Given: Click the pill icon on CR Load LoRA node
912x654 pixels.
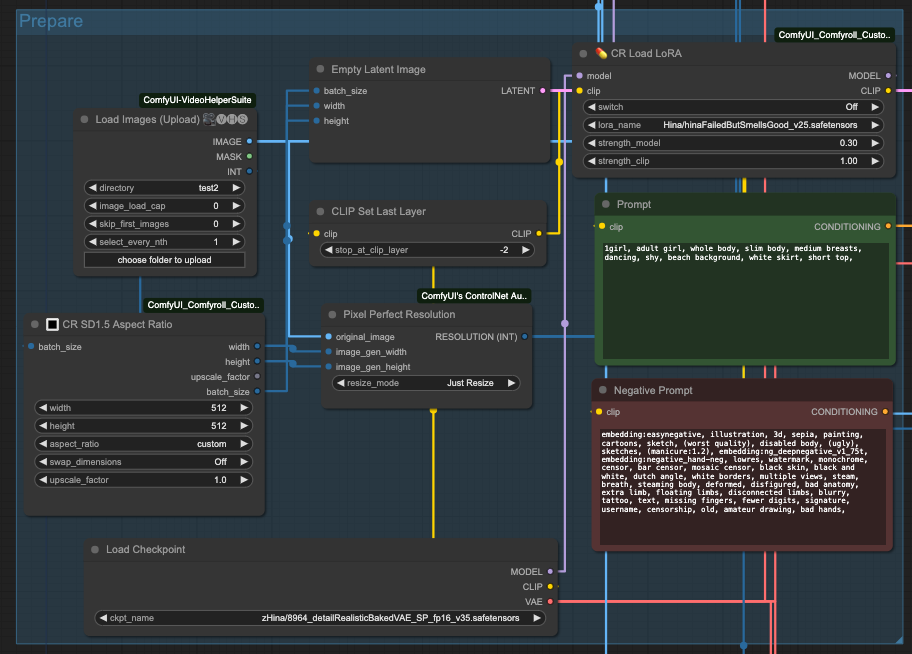Looking at the screenshot, I should tap(599, 54).
